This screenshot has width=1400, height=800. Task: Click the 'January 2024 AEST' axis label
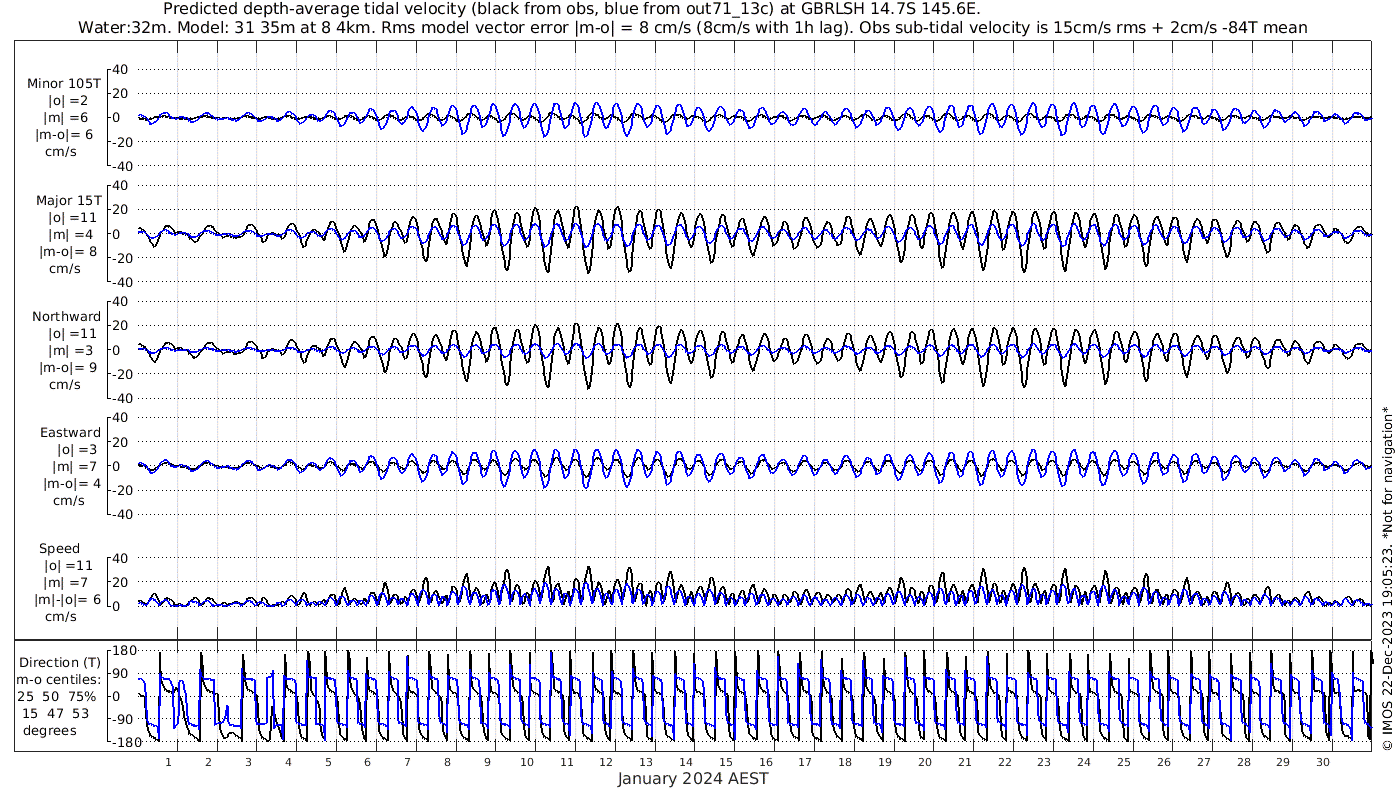(693, 778)
